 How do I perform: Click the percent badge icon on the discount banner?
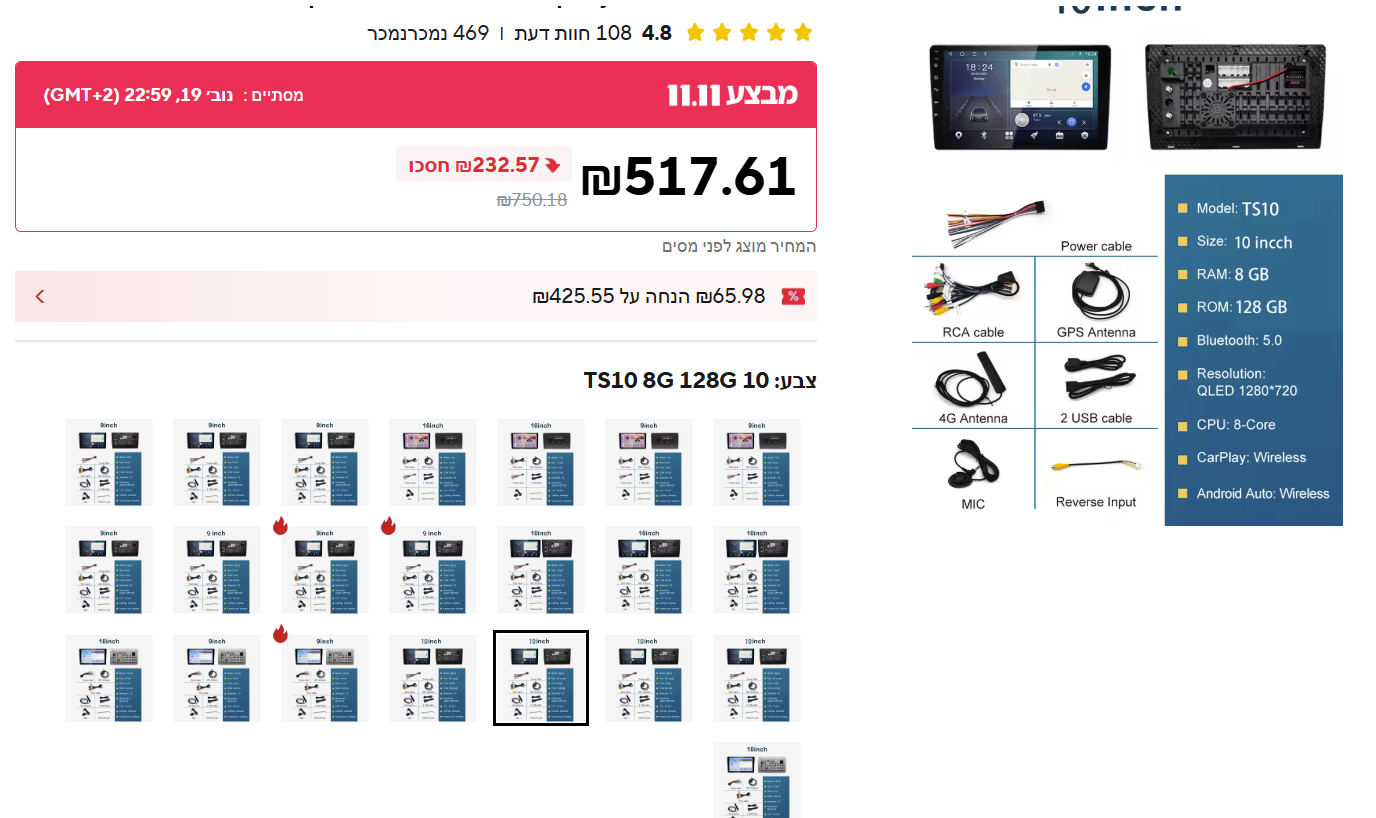(793, 296)
